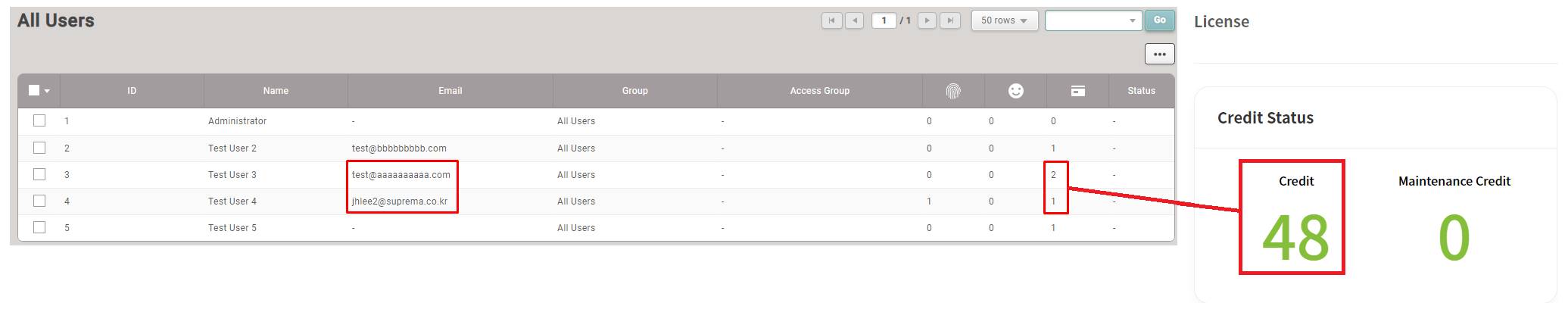Expand the search field dropdown
The image size is (1568, 328).
[x=1132, y=20]
